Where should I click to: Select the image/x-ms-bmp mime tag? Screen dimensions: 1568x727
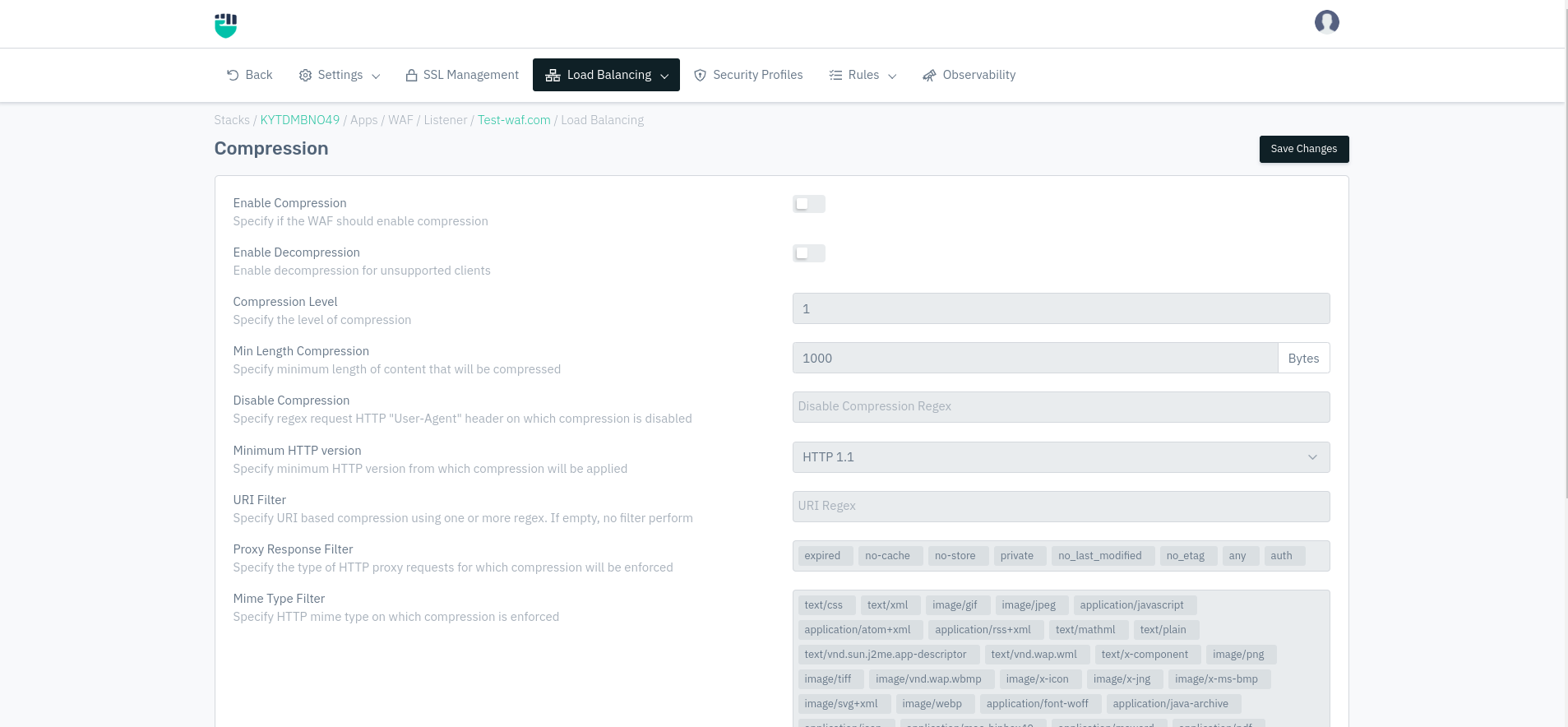coord(1219,679)
